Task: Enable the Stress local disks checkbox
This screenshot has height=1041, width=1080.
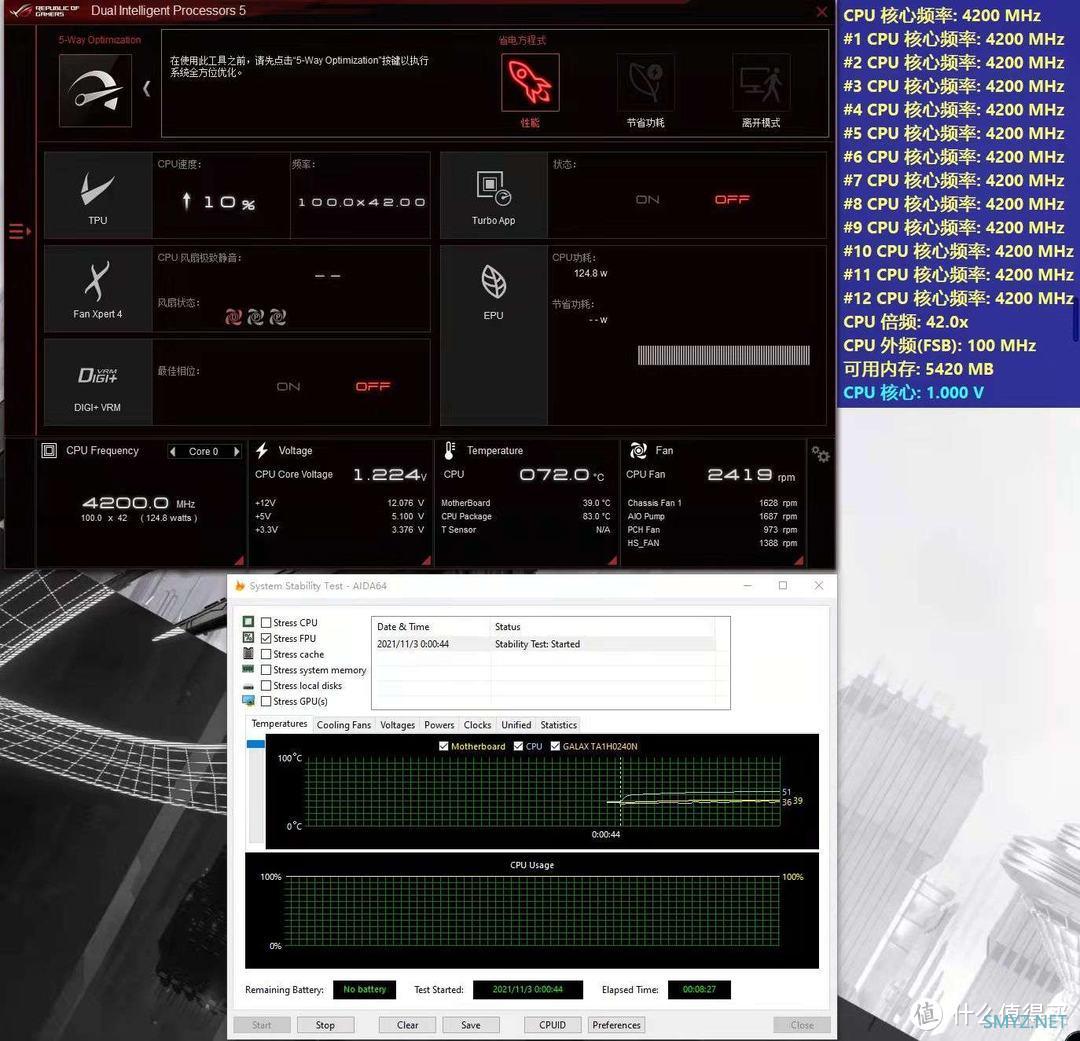Action: click(266, 686)
